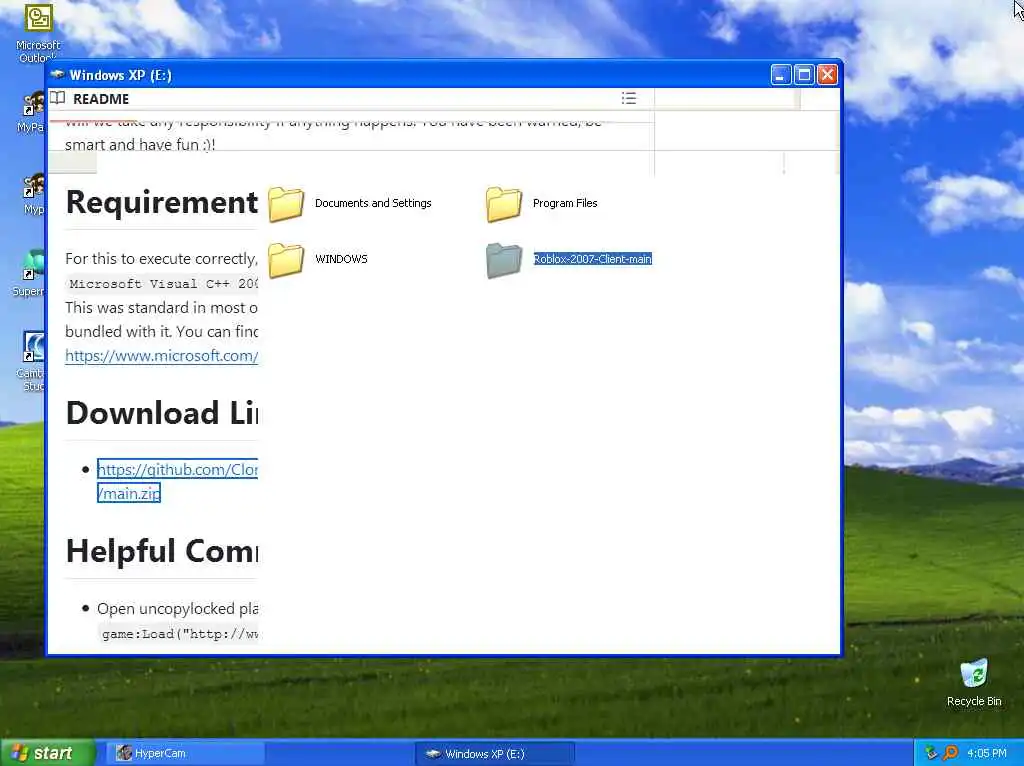This screenshot has height=766, width=1024.
Task: Minimize the Windows XP (E:) window
Action: click(780, 75)
